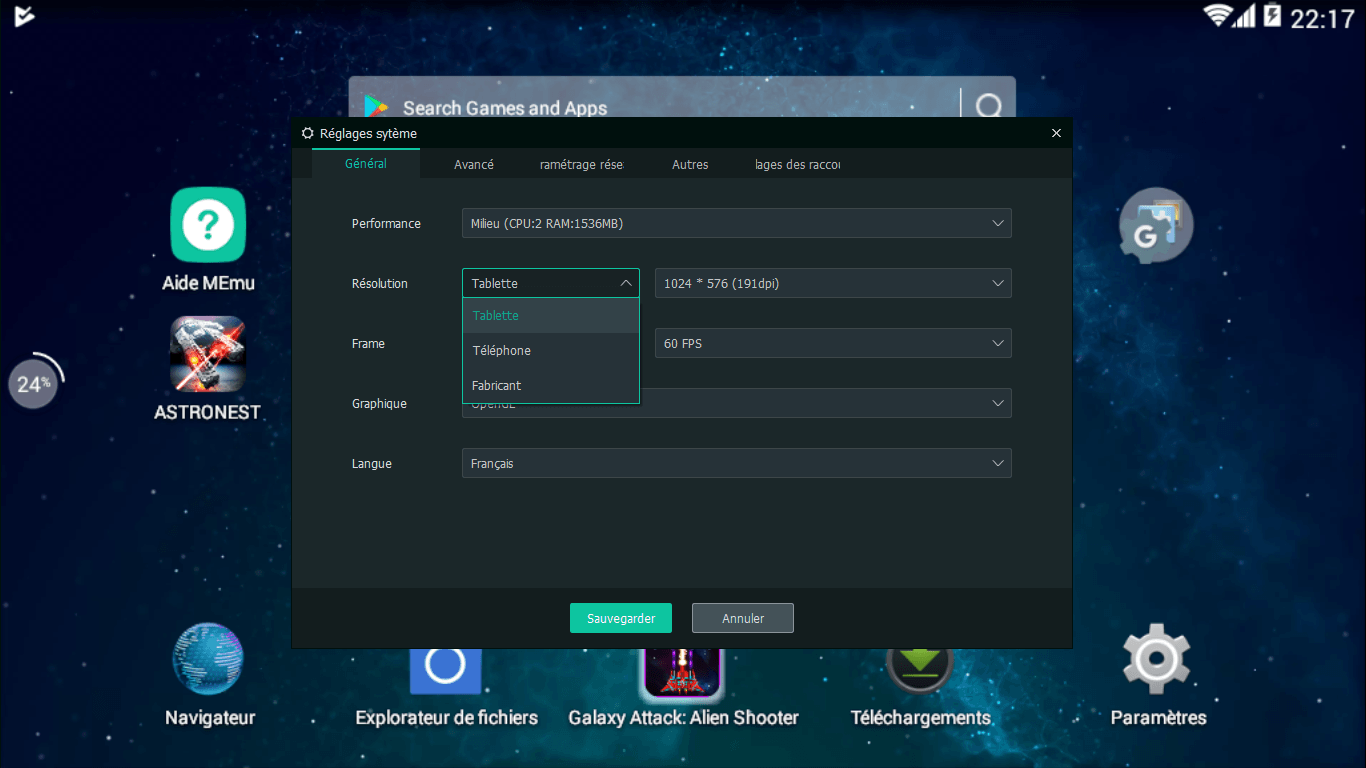Switch to the Autres tab

point(690,164)
